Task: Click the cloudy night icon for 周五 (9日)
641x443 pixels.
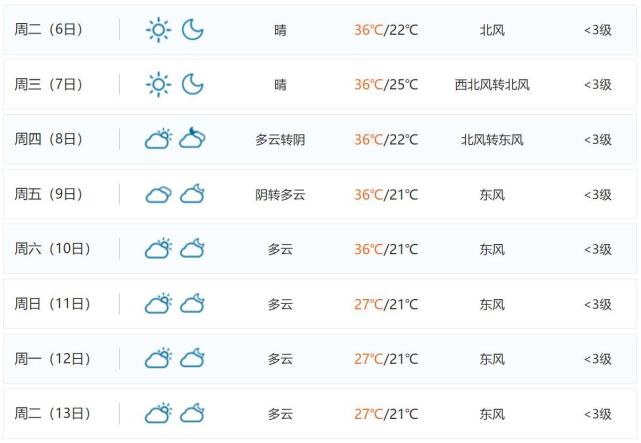Action: [x=192, y=194]
